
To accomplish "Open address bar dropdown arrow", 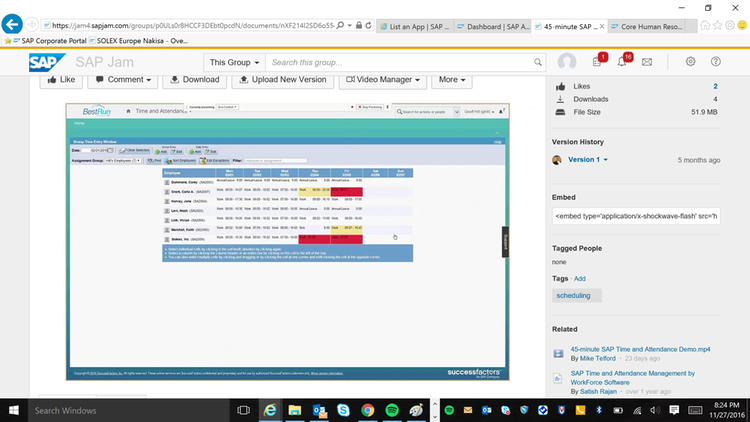I will pyautogui.click(x=350, y=25).
